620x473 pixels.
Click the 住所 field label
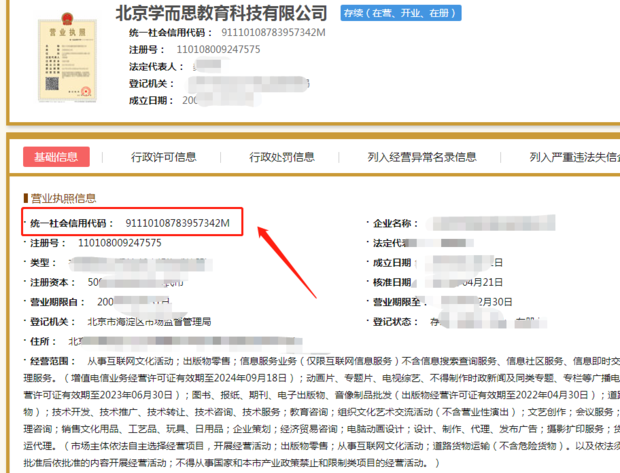click(43, 341)
